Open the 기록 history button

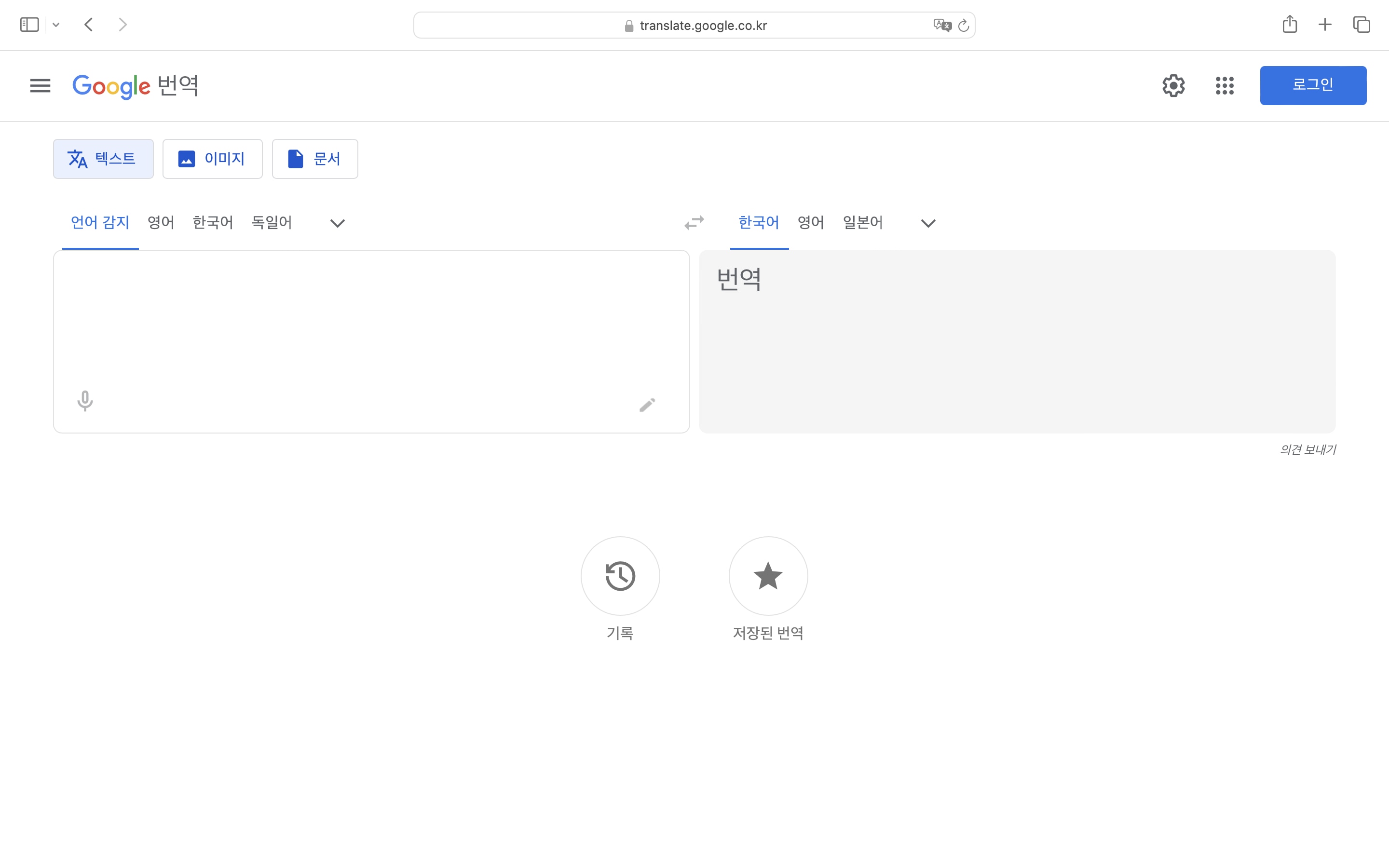(620, 576)
